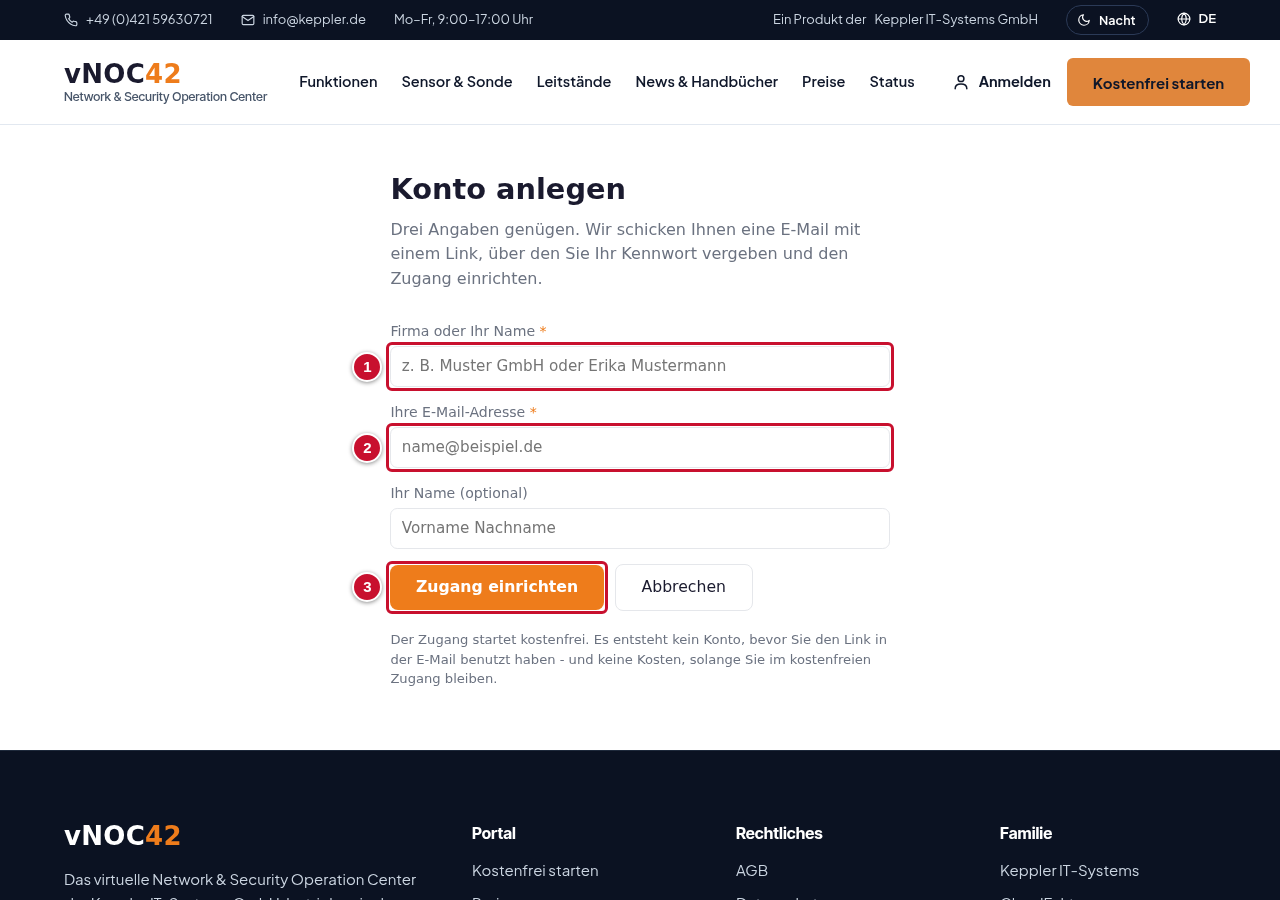This screenshot has width=1280, height=900.
Task: Click the Rechtliches footer heading
Action: (x=779, y=833)
